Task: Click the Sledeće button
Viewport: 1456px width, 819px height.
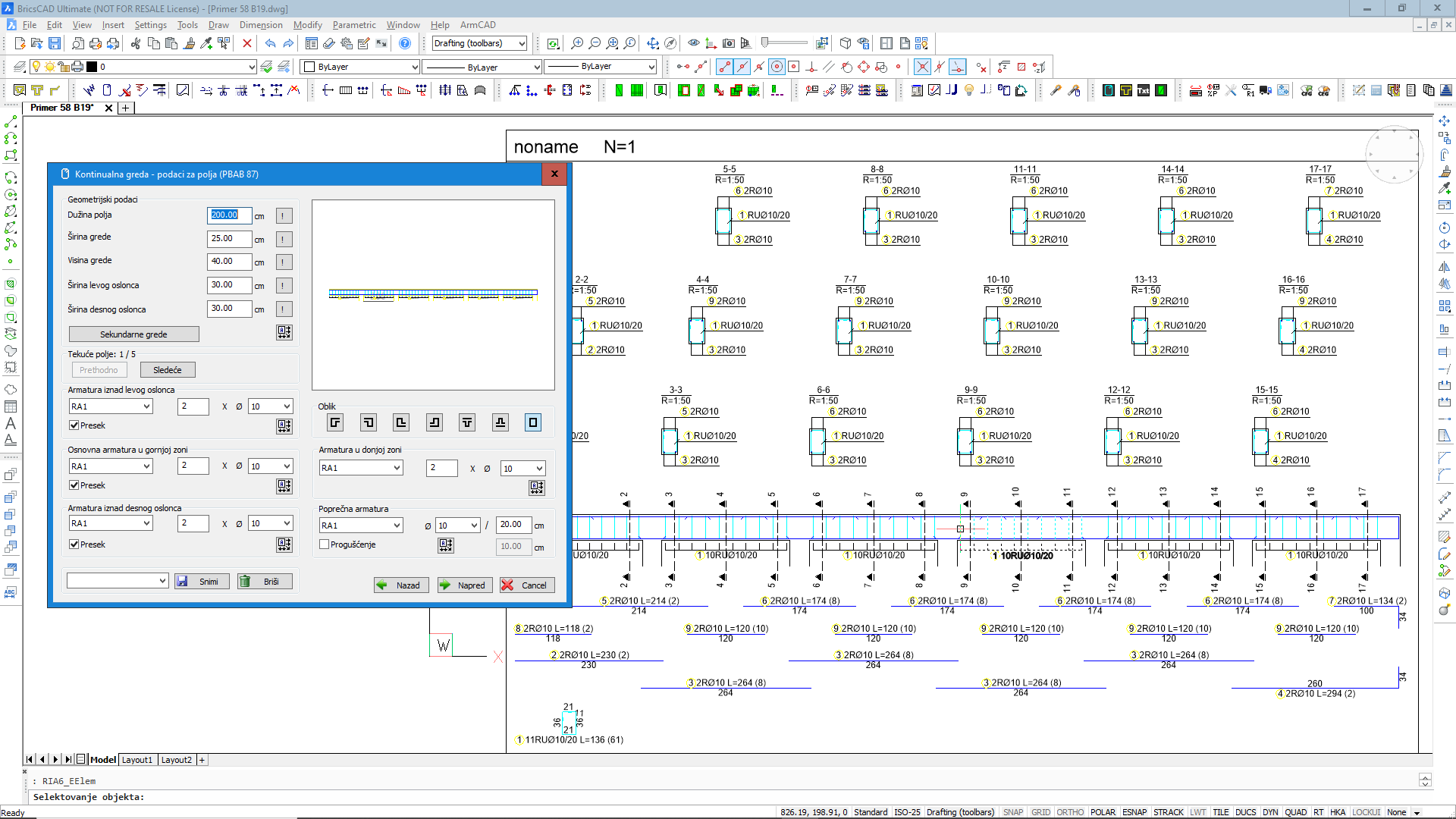Action: point(168,370)
